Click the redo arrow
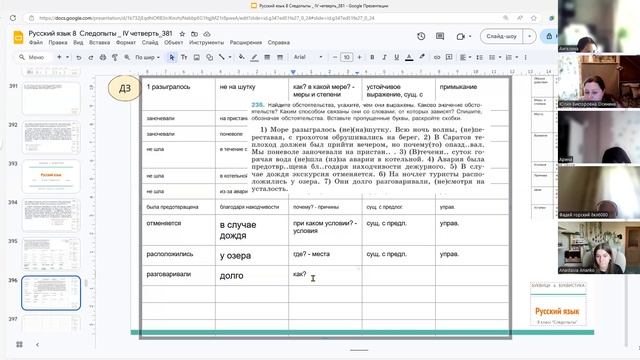Image resolution: width=640 pixels, height=360 pixels. point(91,58)
